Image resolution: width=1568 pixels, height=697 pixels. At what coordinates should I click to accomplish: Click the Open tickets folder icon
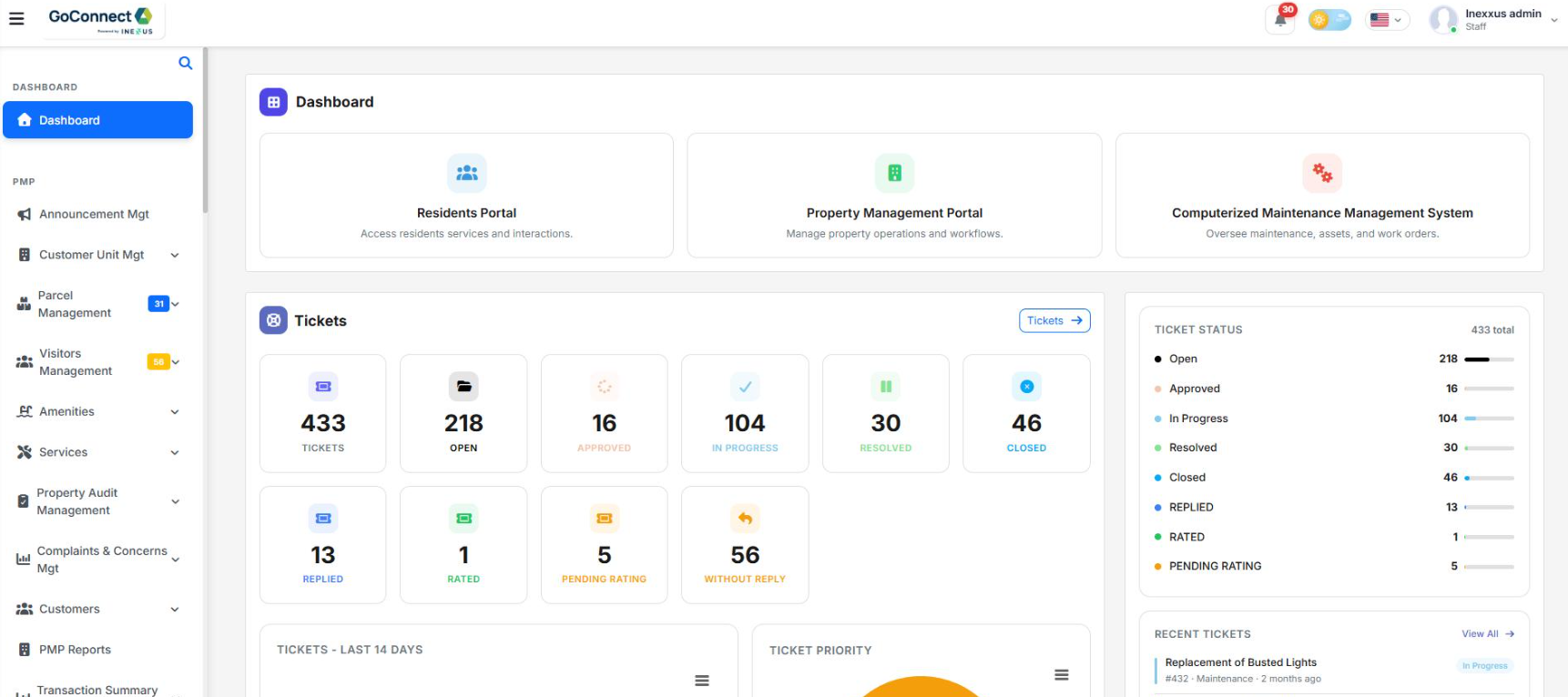pyautogui.click(x=463, y=387)
